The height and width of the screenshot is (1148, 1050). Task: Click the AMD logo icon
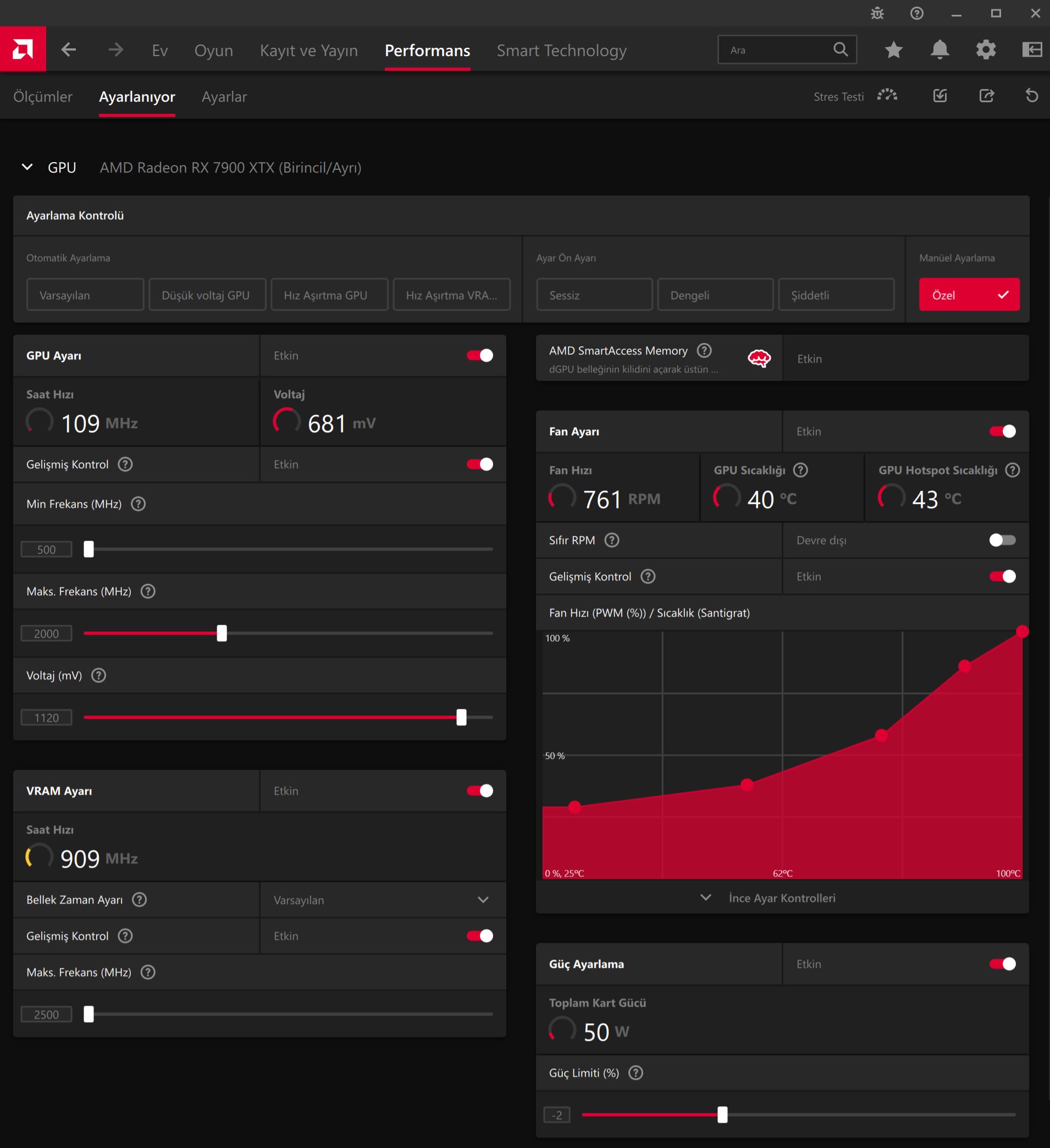pyautogui.click(x=23, y=49)
